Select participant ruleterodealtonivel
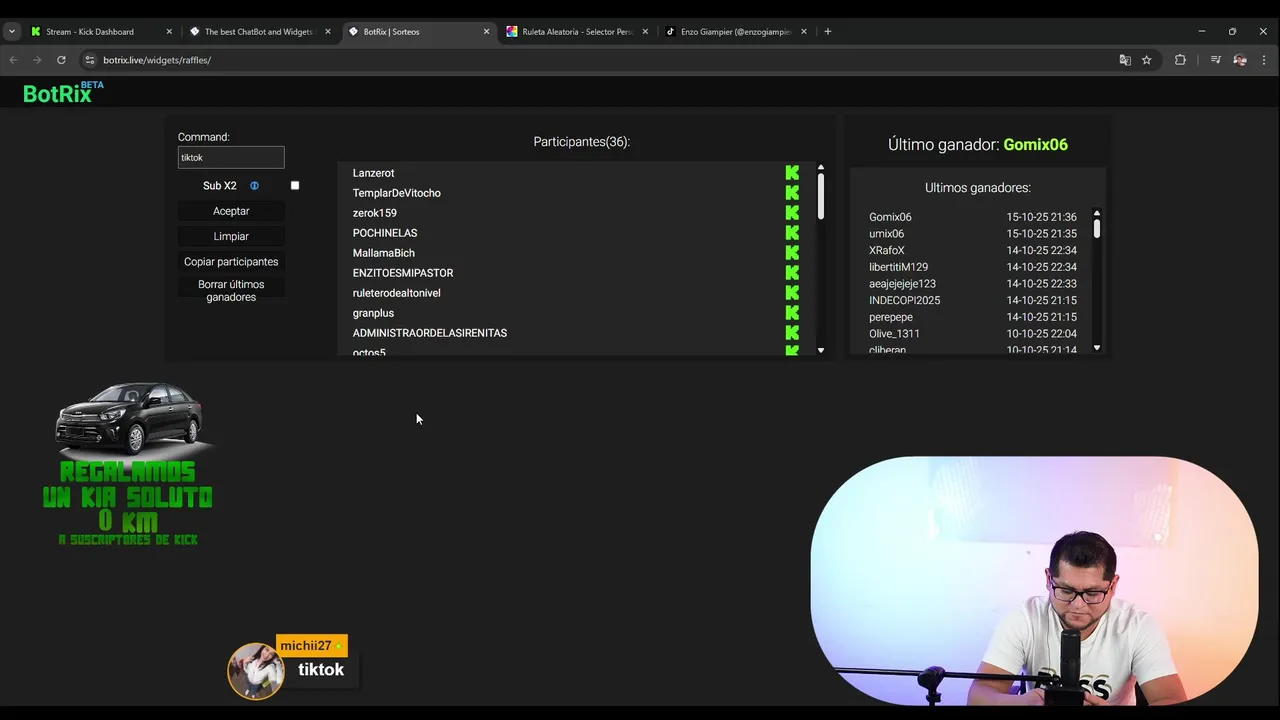Screen dimensions: 1280x720 pos(396,293)
